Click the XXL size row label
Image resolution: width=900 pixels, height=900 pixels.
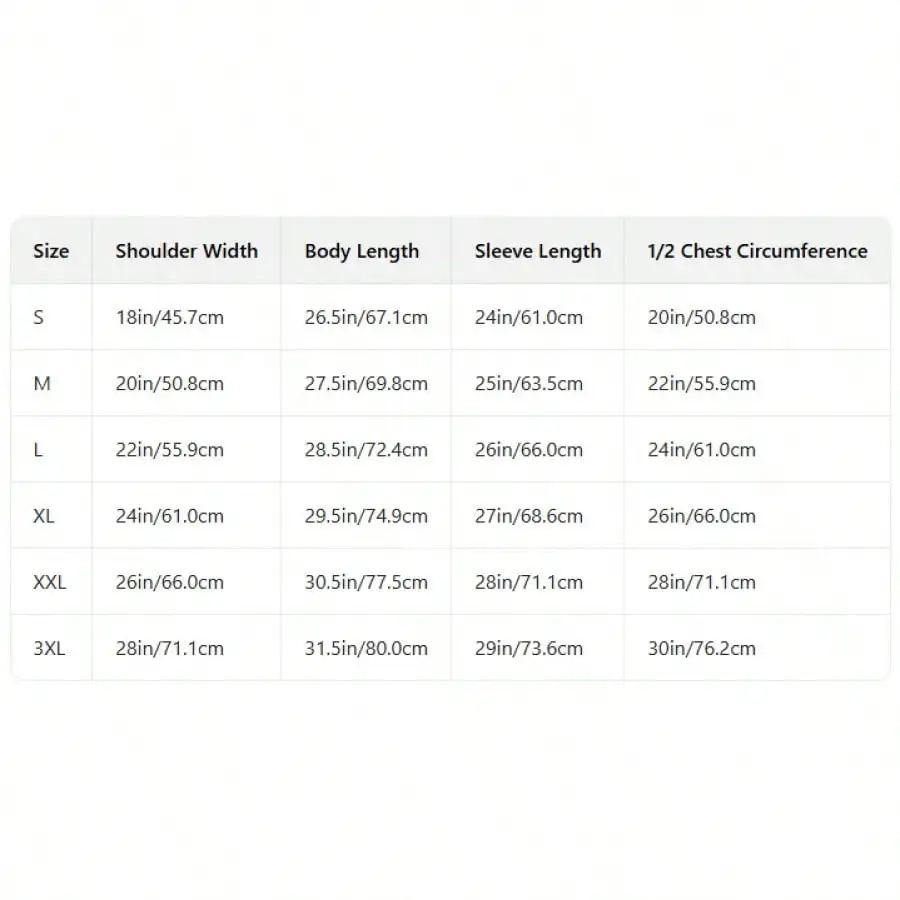(49, 582)
